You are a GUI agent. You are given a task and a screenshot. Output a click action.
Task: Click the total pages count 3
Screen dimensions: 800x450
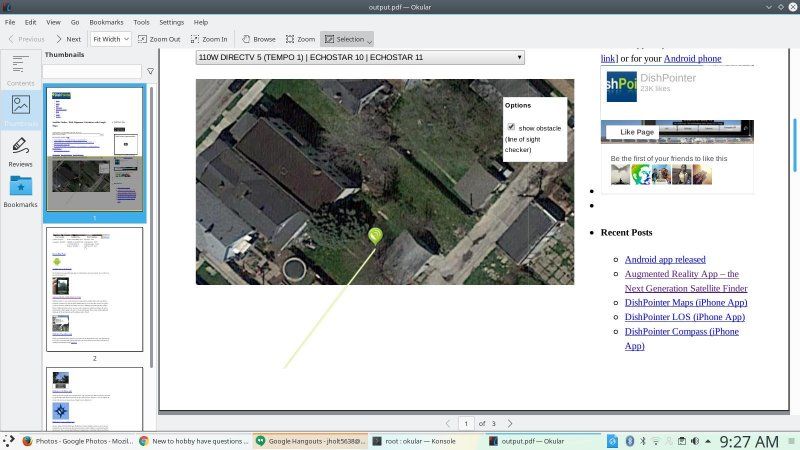coord(493,423)
